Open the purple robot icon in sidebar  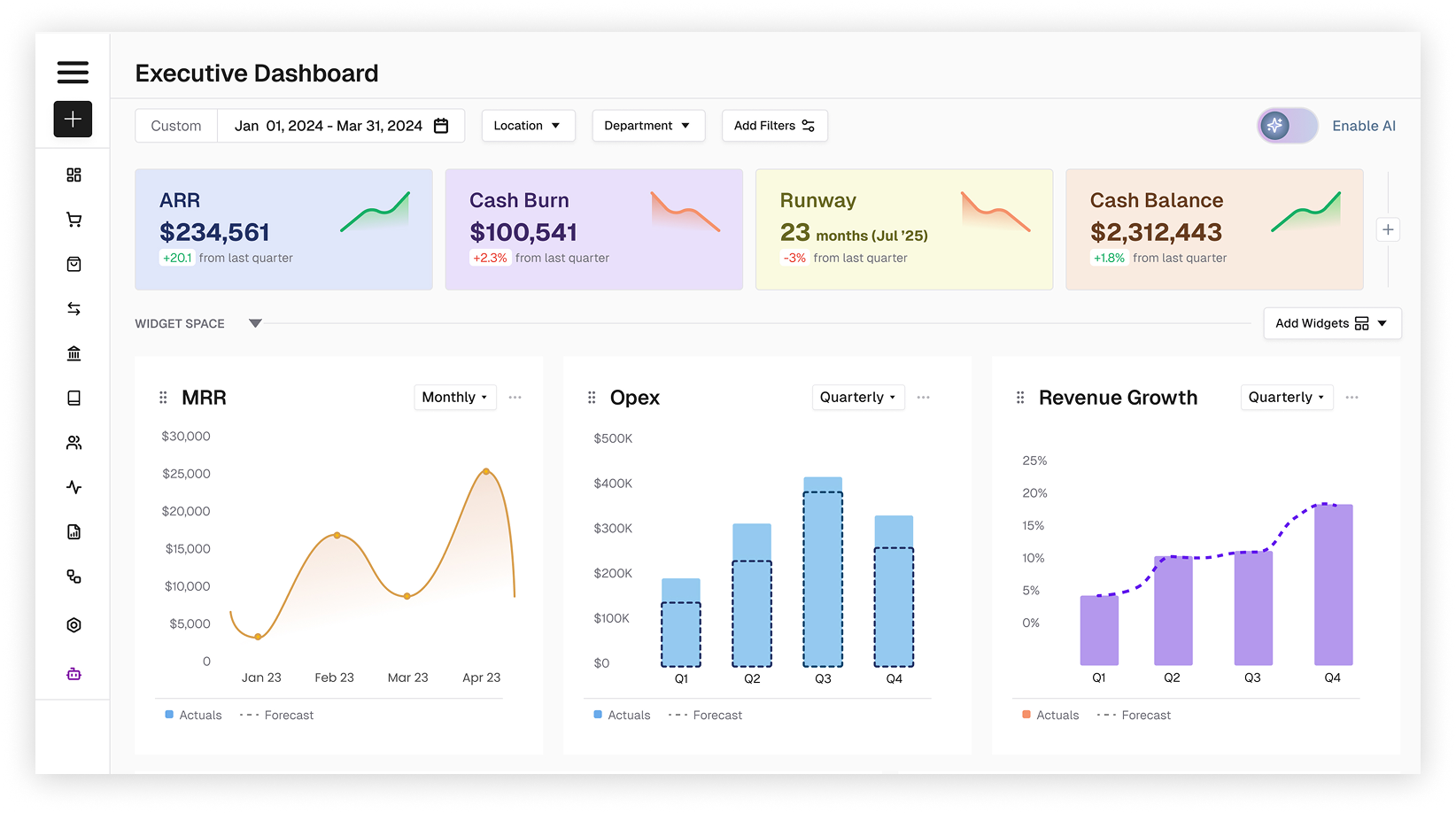pyautogui.click(x=74, y=674)
